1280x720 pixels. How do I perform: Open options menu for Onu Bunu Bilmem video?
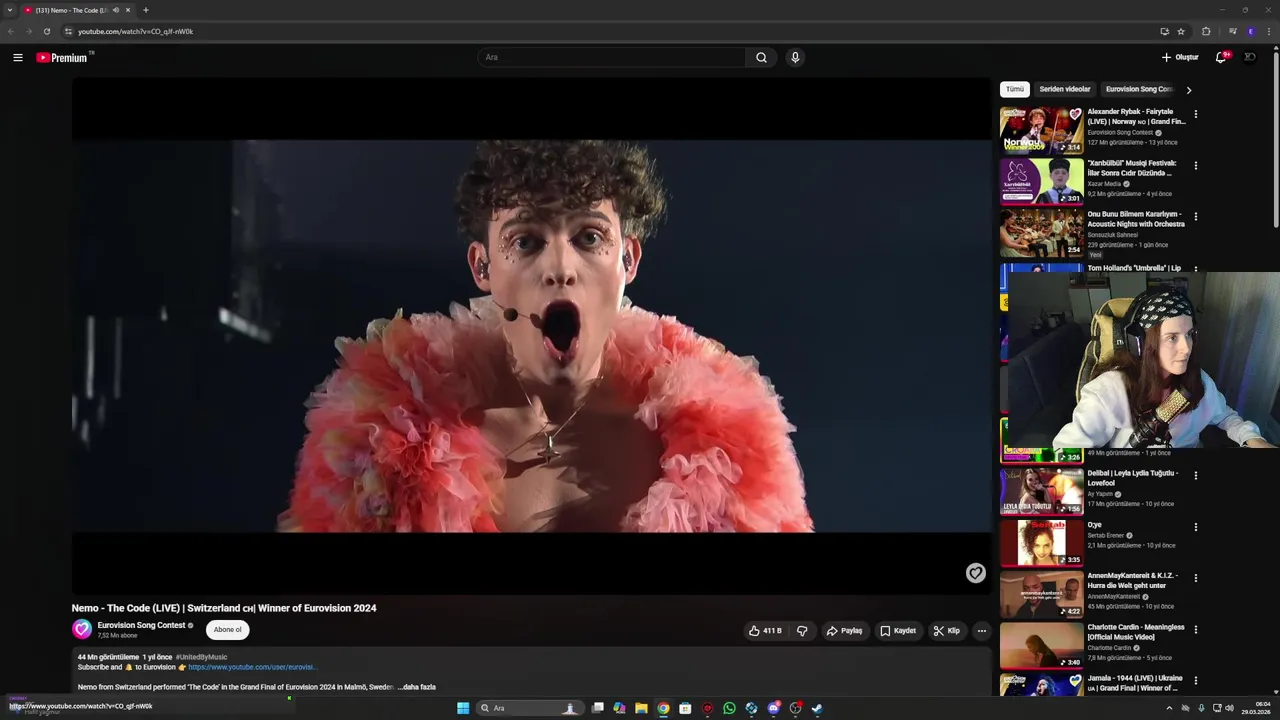coord(1195,216)
